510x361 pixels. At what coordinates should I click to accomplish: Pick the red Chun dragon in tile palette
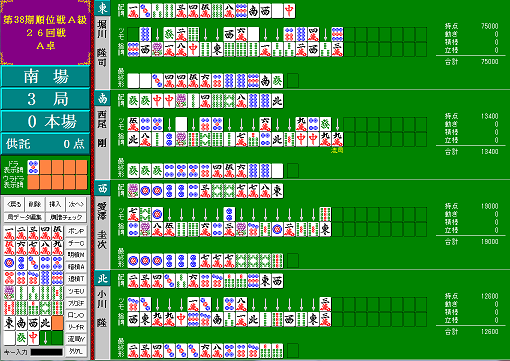click(x=33, y=338)
